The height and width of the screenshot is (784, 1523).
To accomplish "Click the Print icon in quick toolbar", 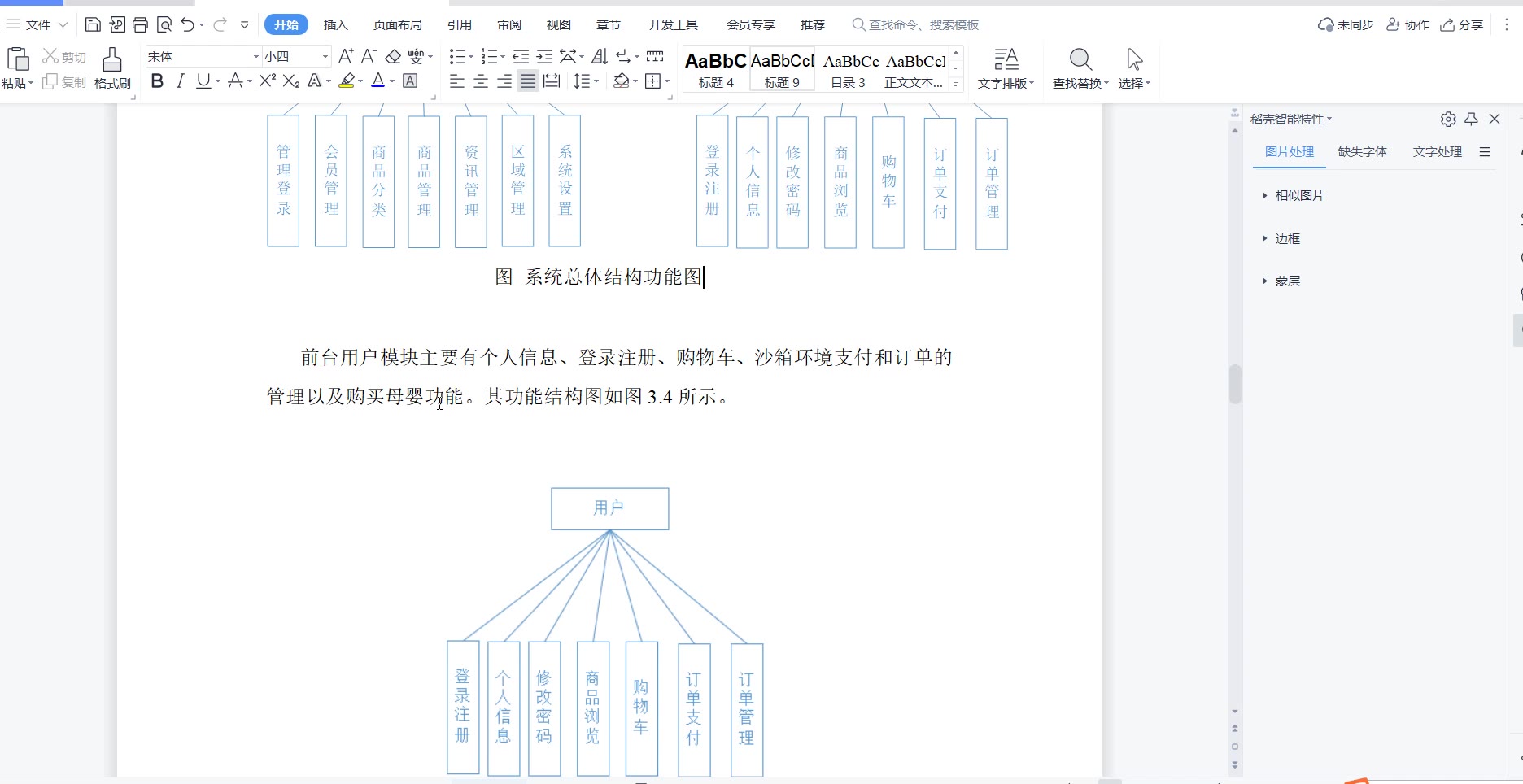I will (140, 24).
